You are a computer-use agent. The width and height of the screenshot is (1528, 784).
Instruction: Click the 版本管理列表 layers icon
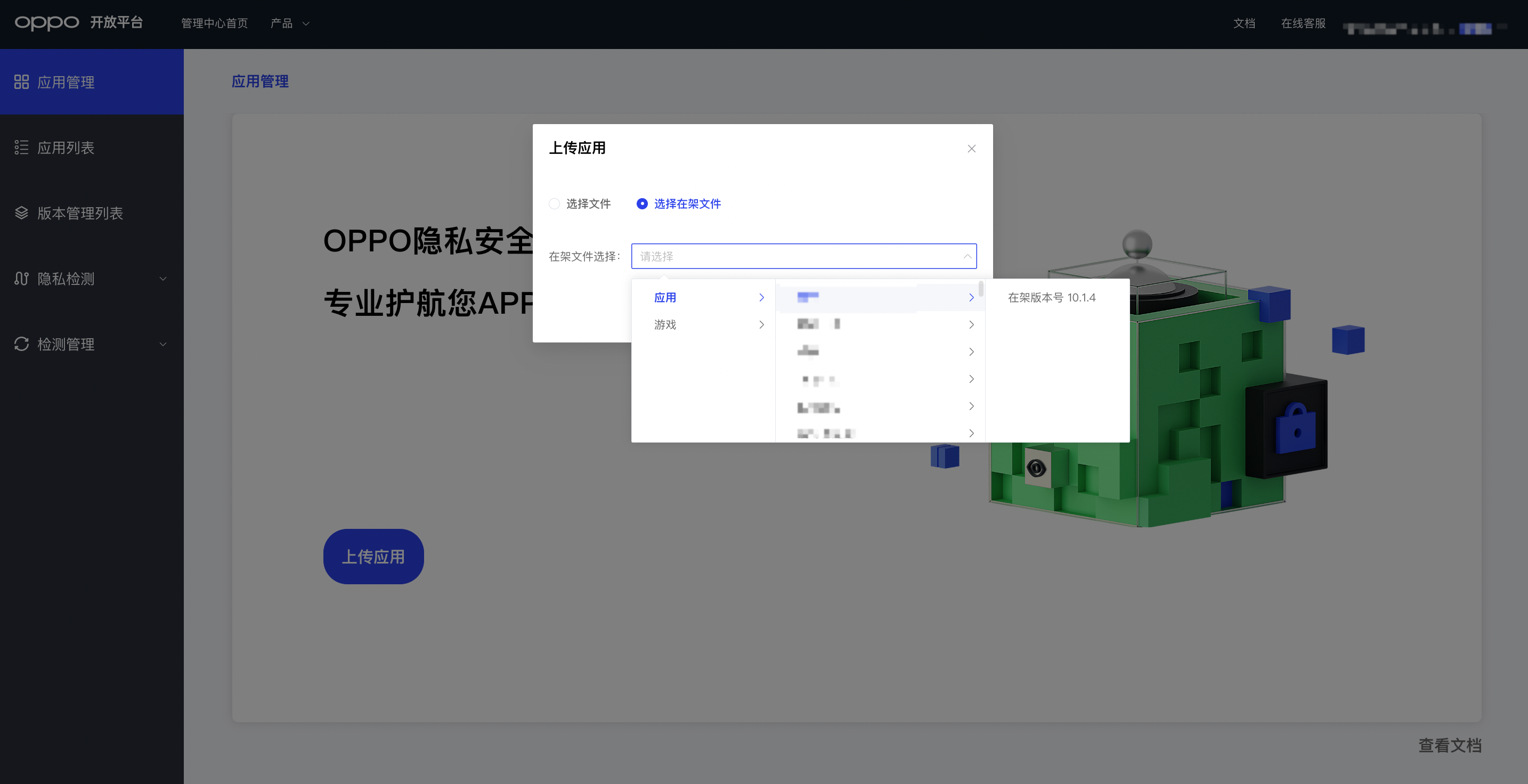[x=22, y=213]
